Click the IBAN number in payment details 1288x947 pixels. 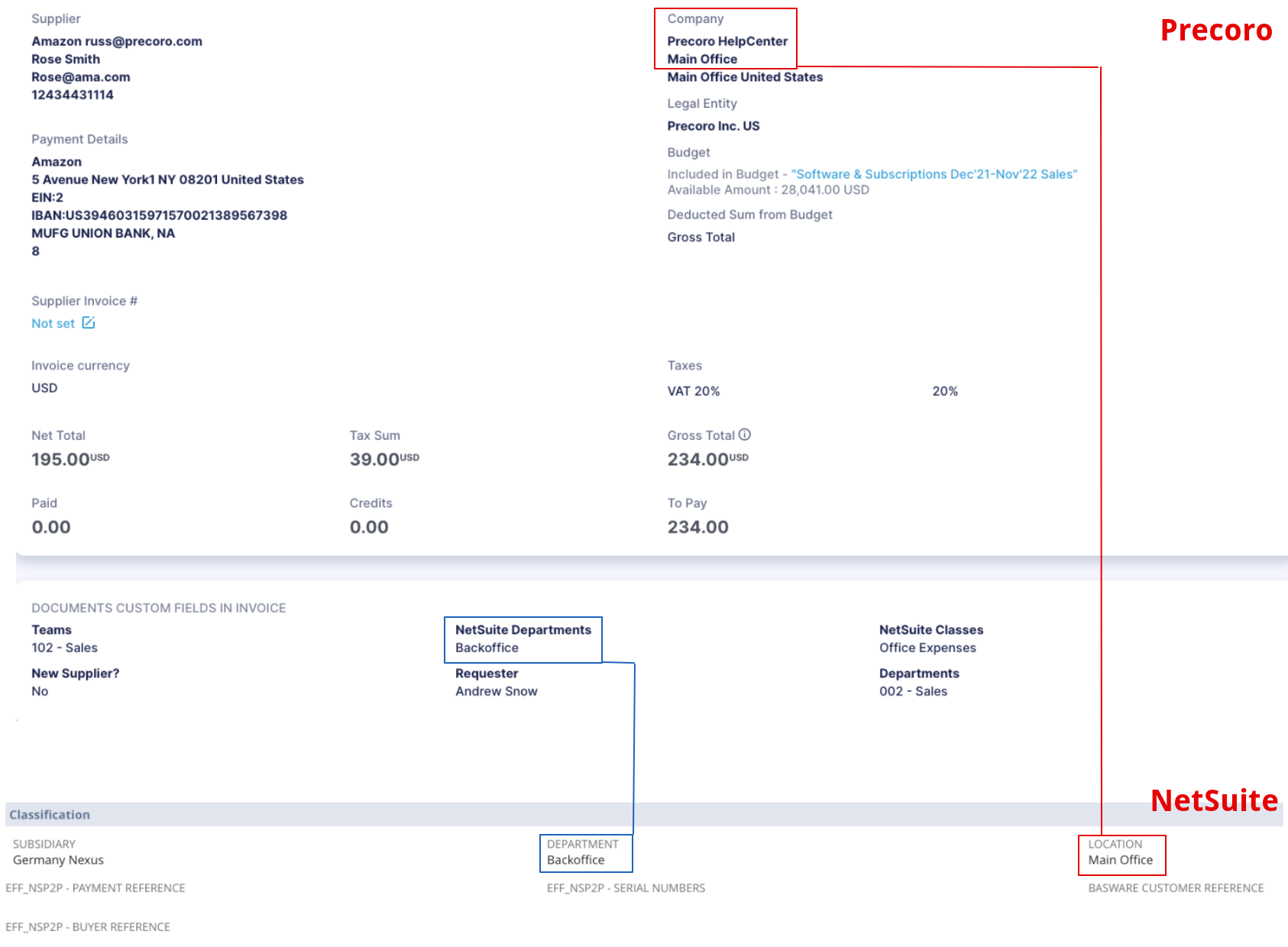click(x=160, y=215)
